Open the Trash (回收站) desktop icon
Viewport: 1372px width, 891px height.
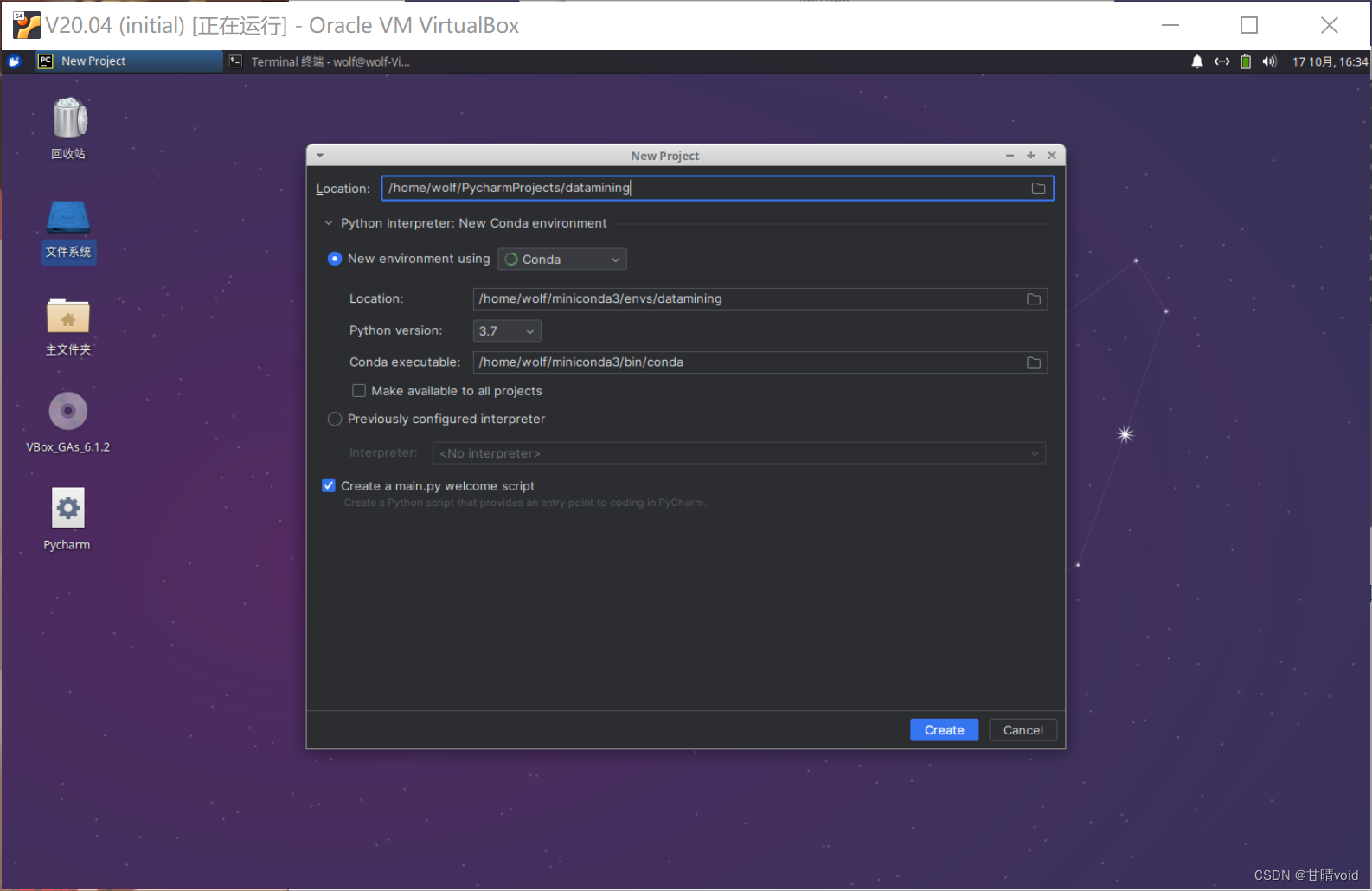pos(68,128)
